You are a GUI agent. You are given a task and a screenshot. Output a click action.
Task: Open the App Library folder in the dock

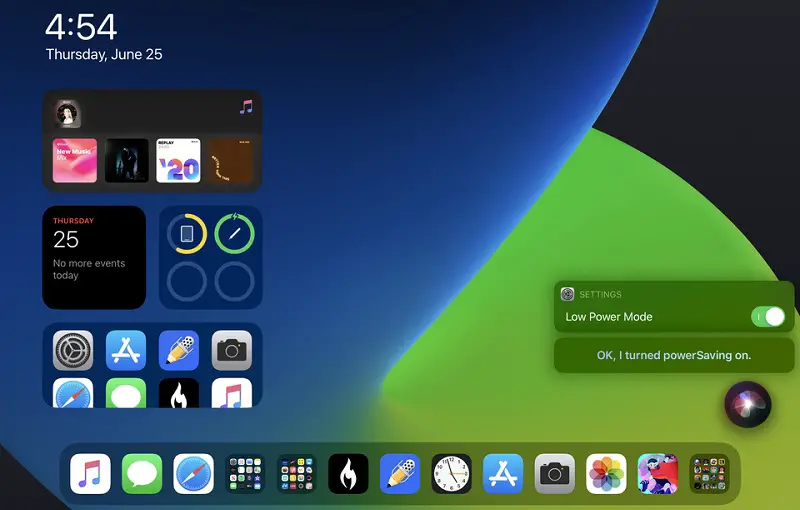tap(709, 474)
